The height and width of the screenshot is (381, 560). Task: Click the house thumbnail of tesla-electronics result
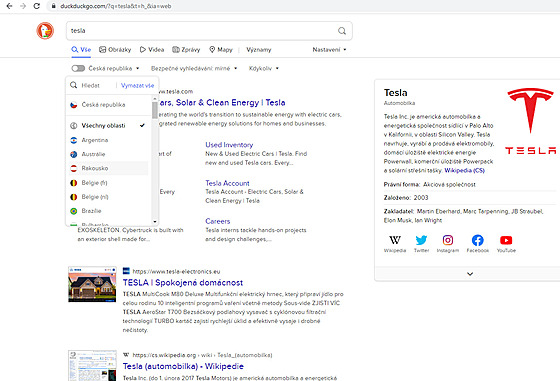pyautogui.click(x=92, y=284)
